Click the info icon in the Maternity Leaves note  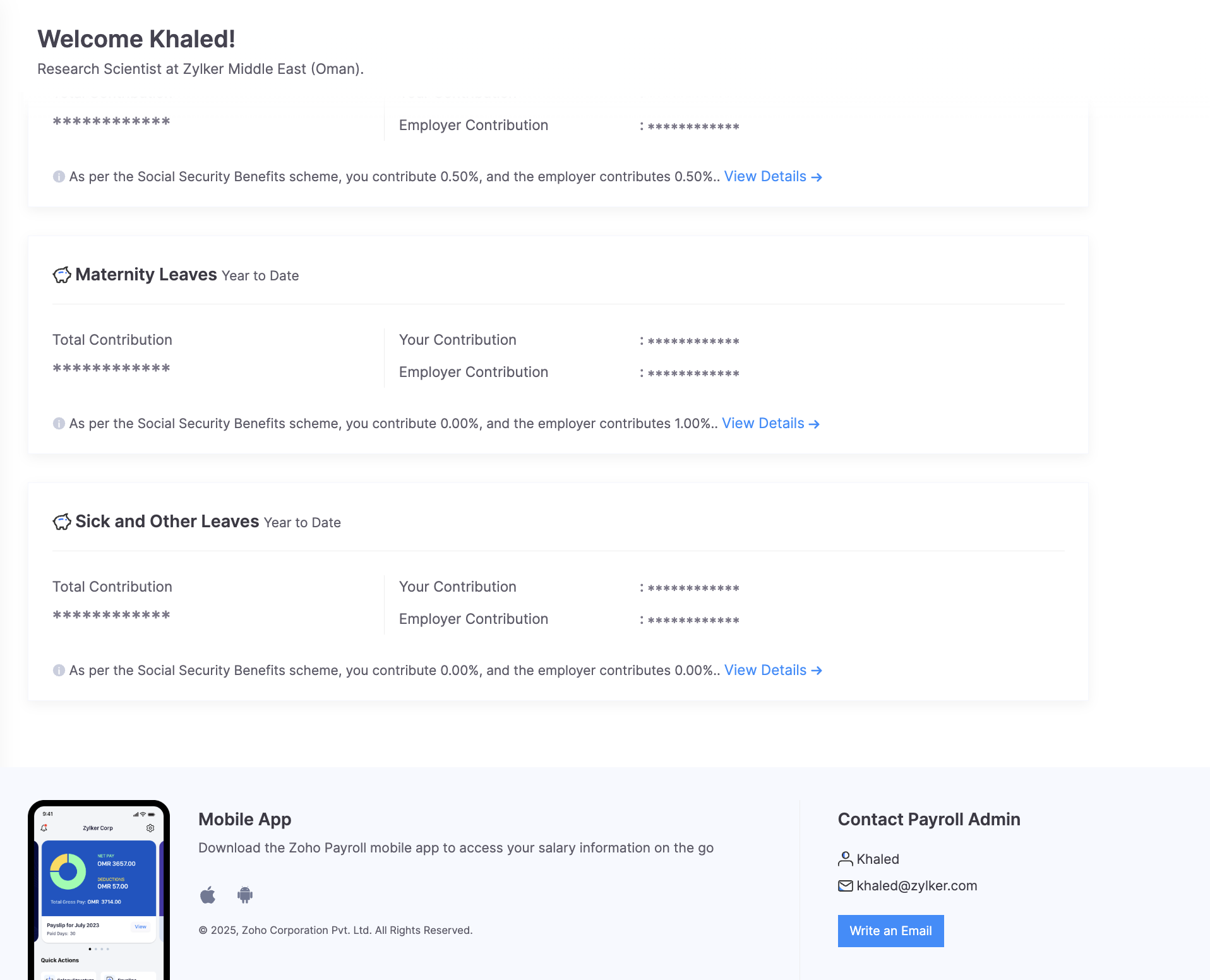tap(59, 424)
